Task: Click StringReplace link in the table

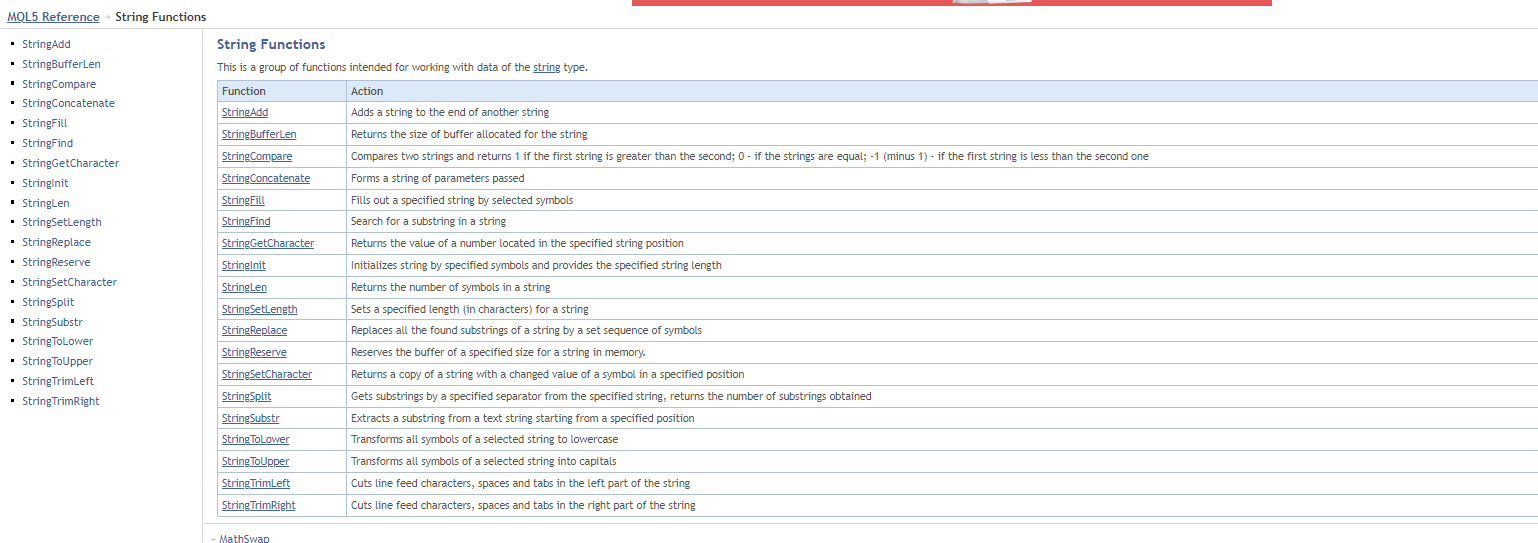Action: point(254,330)
